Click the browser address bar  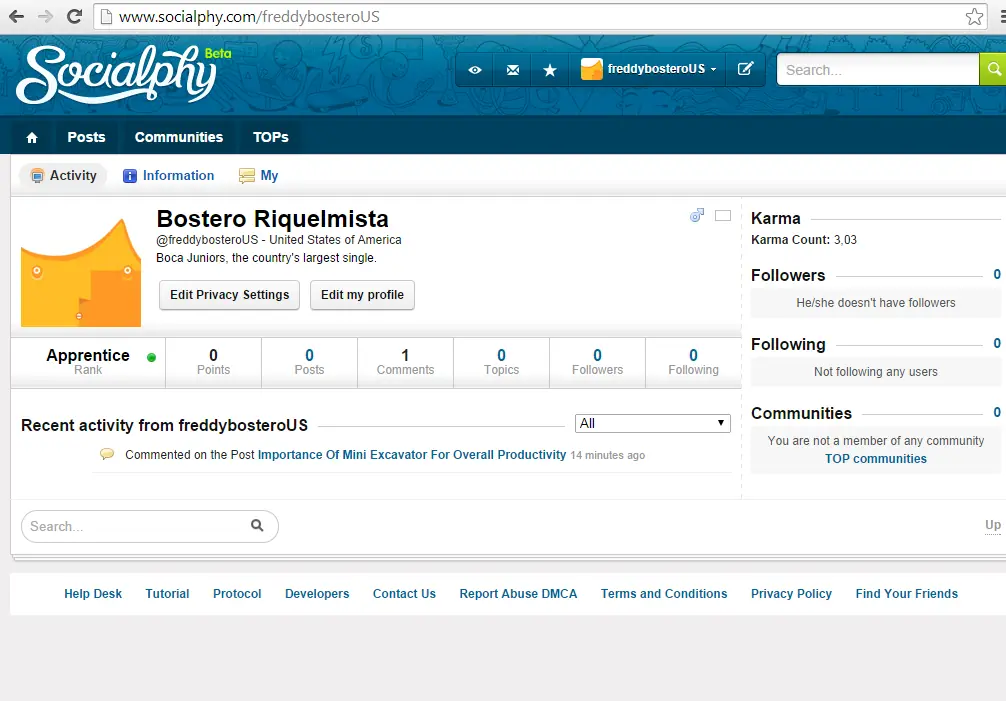pyautogui.click(x=539, y=16)
